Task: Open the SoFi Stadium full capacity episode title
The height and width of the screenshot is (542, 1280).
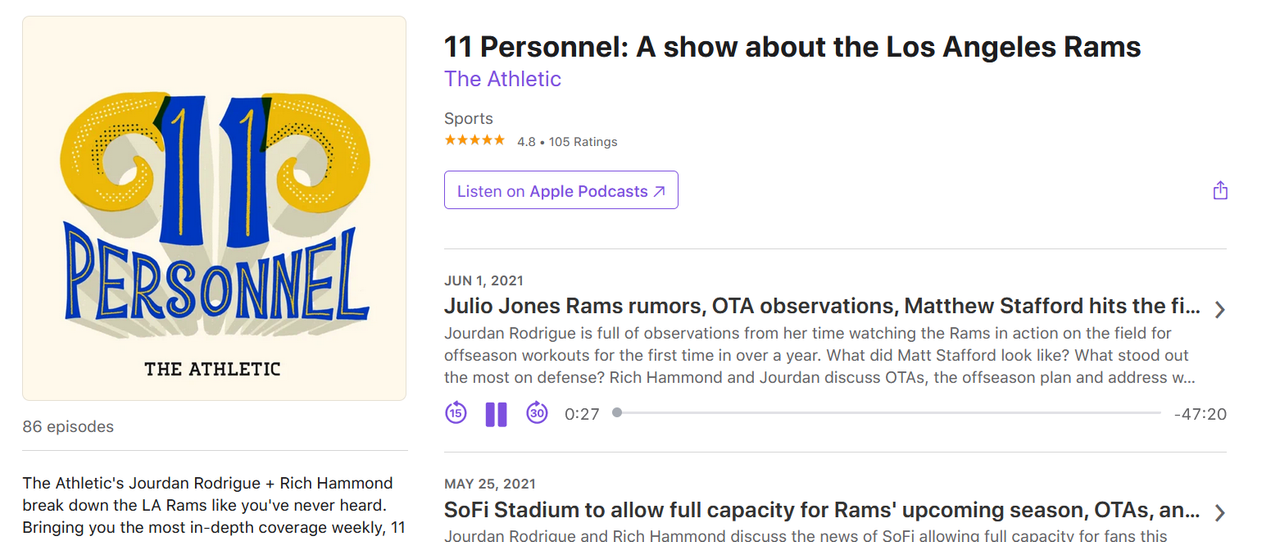Action: tap(823, 510)
